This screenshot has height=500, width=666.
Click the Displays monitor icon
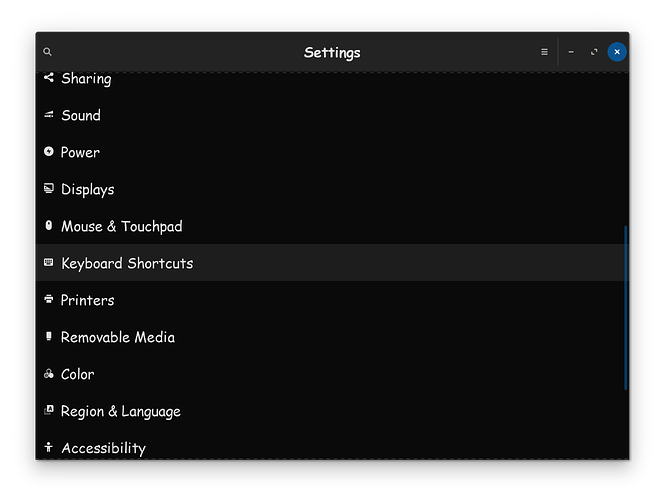click(49, 188)
